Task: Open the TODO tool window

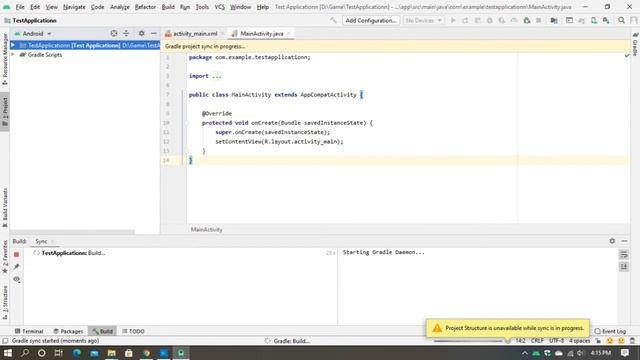Action: click(x=133, y=331)
